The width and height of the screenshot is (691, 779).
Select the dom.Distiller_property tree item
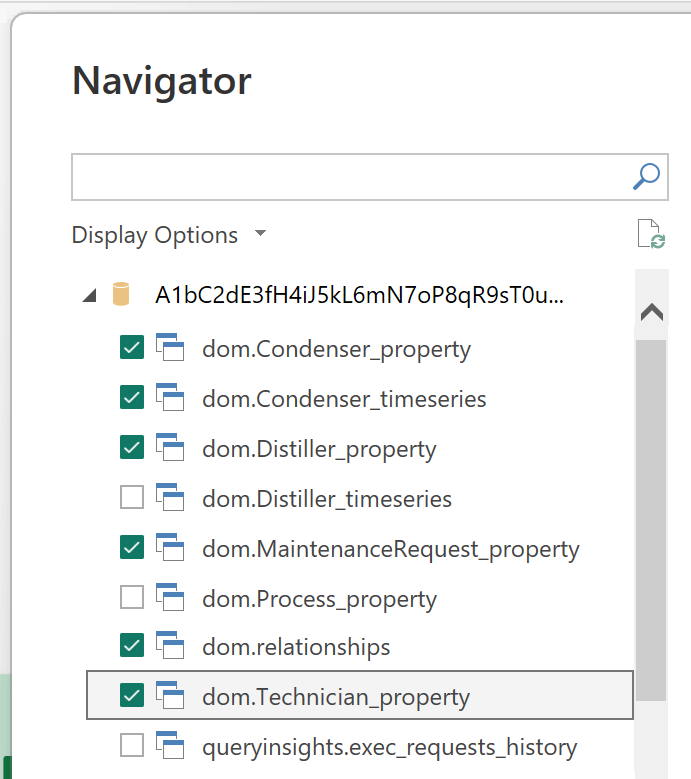[x=360, y=449]
